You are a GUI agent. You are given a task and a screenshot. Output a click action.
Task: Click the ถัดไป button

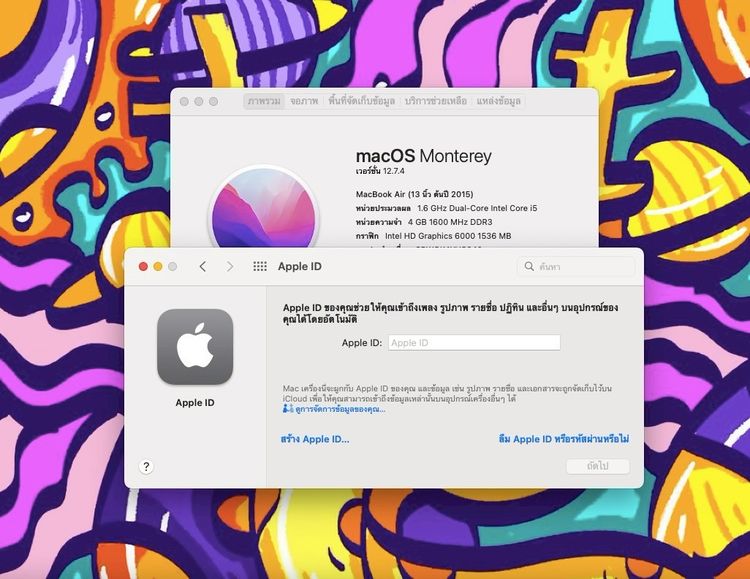(598, 466)
